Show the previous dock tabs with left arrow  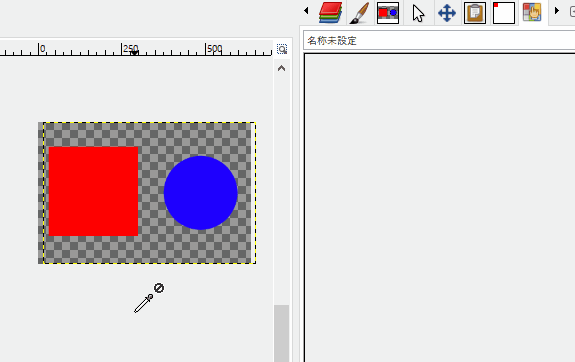click(306, 11)
